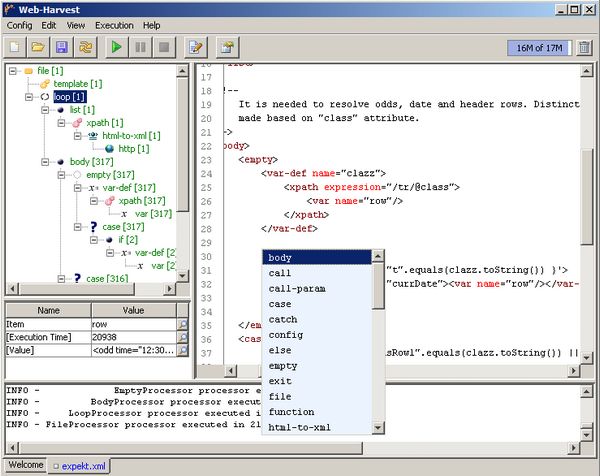Click the tree panel vertical scrollbar thumb

183,144
